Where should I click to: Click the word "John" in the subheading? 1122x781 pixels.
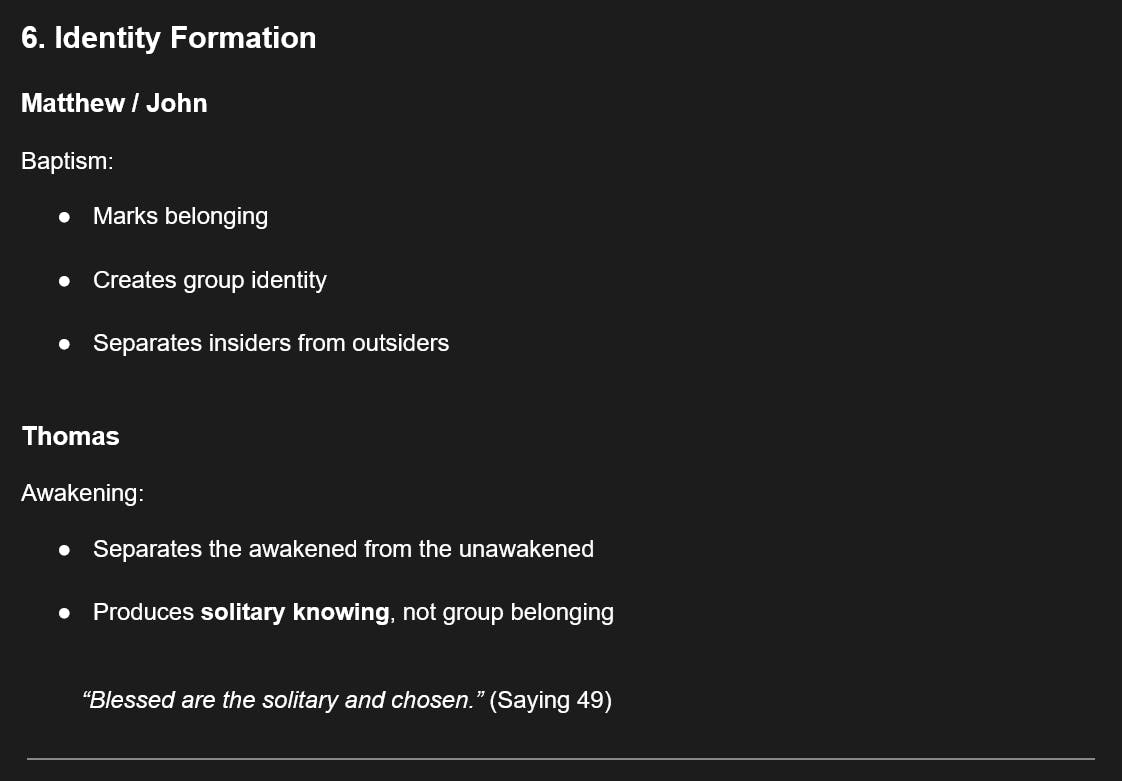(x=177, y=103)
